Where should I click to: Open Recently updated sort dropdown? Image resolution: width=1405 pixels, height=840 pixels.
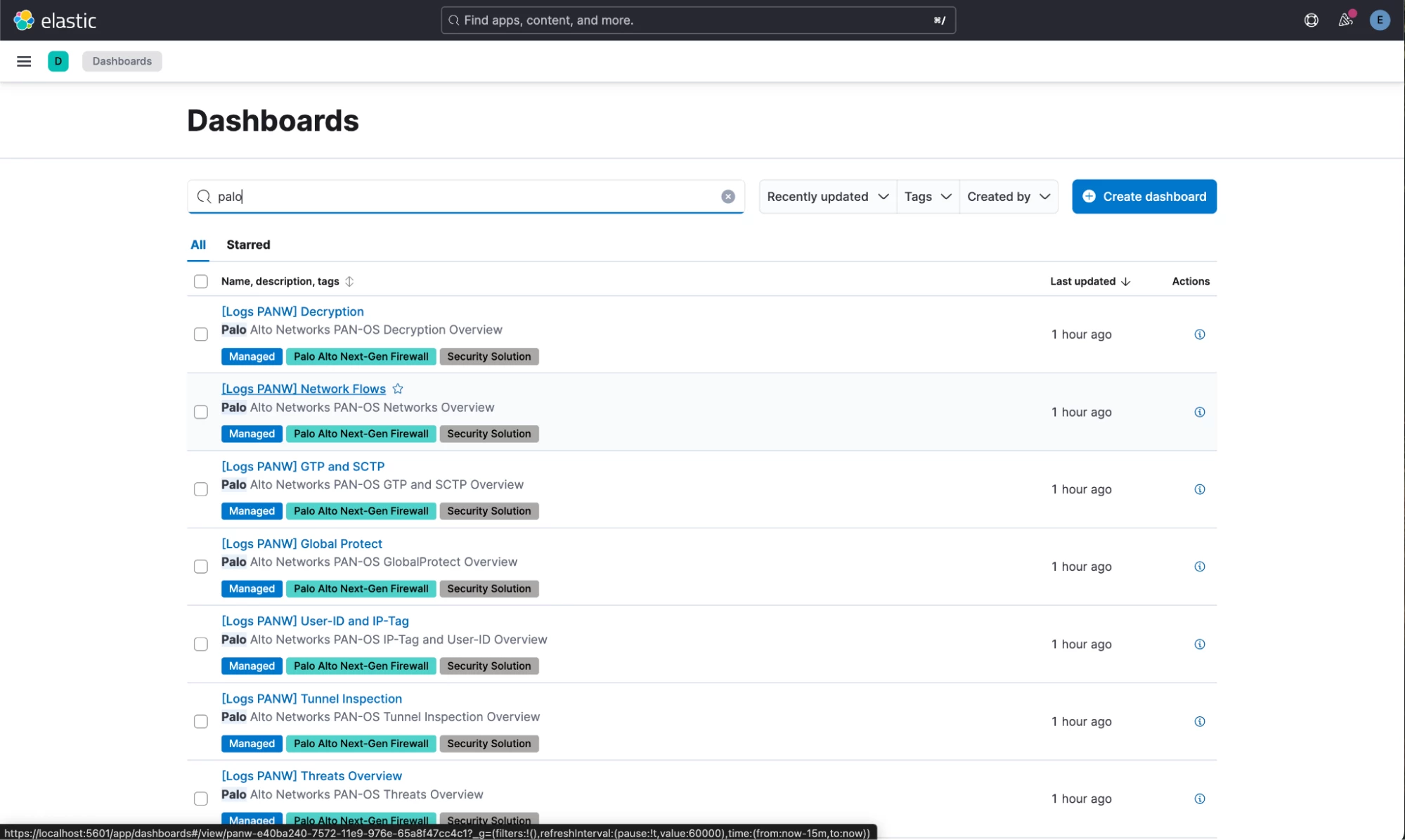pos(827,197)
